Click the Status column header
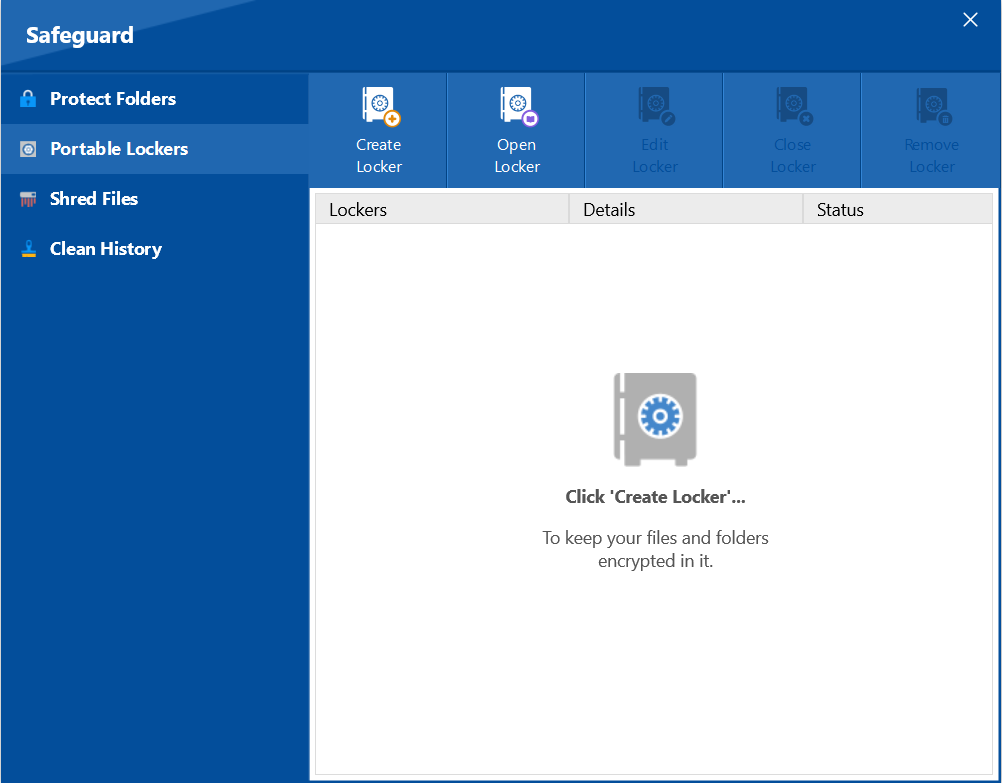 pyautogui.click(x=898, y=210)
